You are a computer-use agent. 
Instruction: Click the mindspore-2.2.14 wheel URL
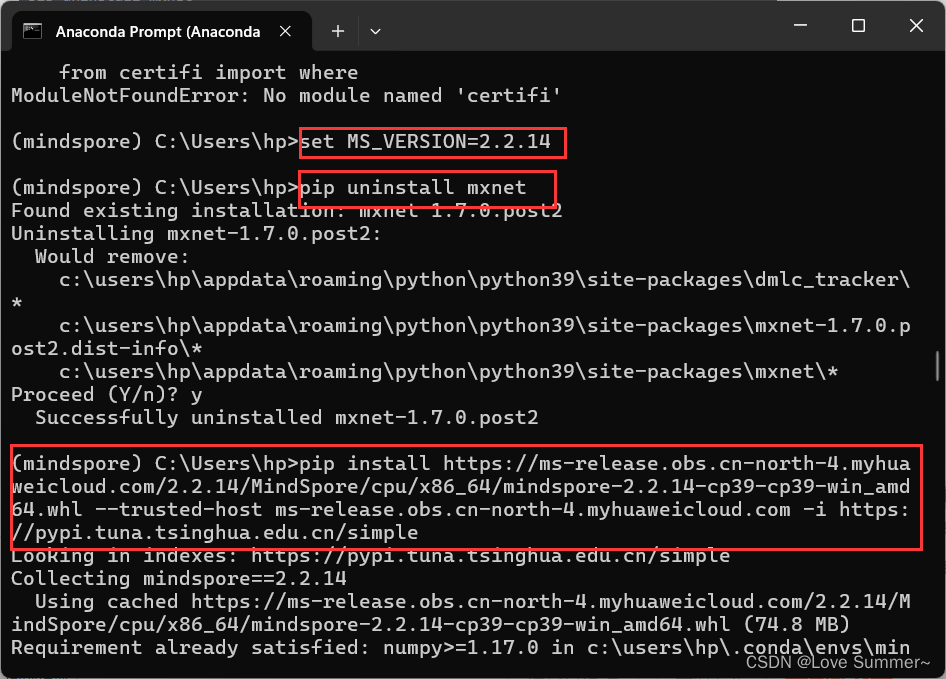[x=470, y=485]
